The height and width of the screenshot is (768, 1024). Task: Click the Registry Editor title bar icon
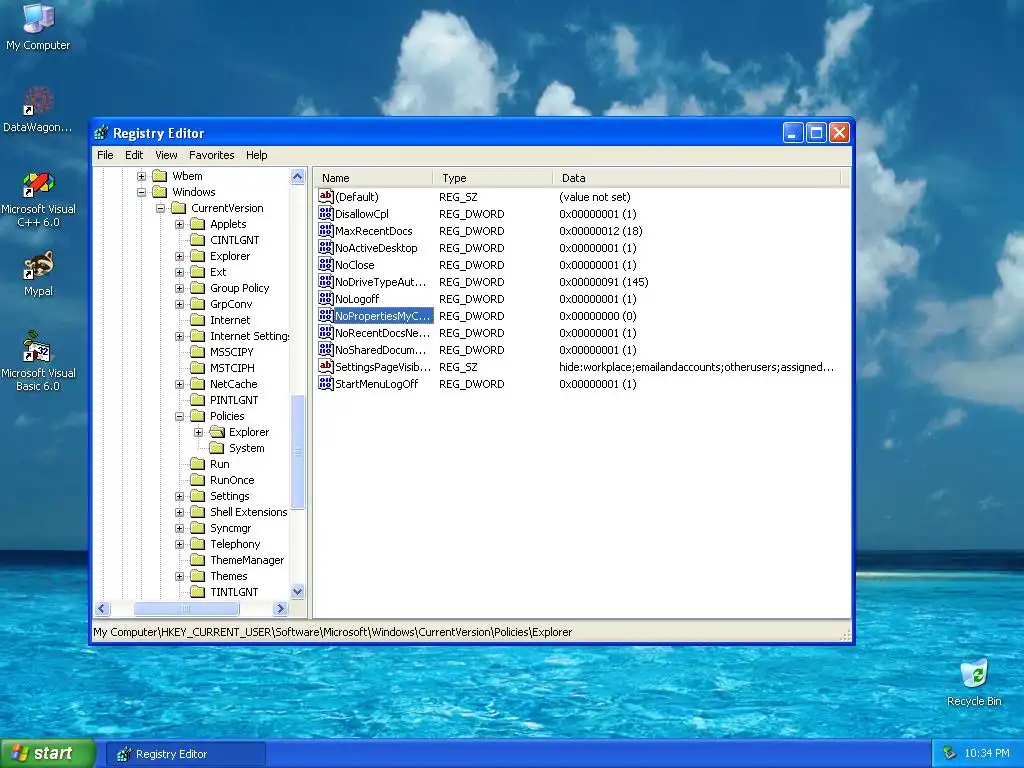click(x=101, y=133)
